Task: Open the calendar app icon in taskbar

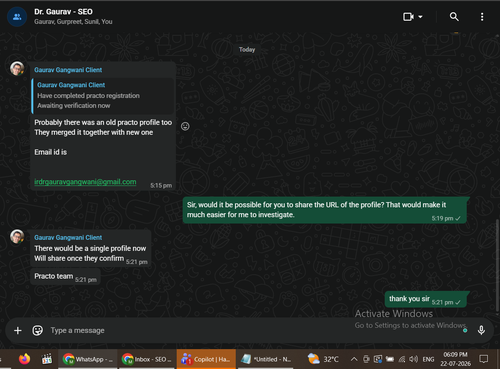Action: [47, 359]
